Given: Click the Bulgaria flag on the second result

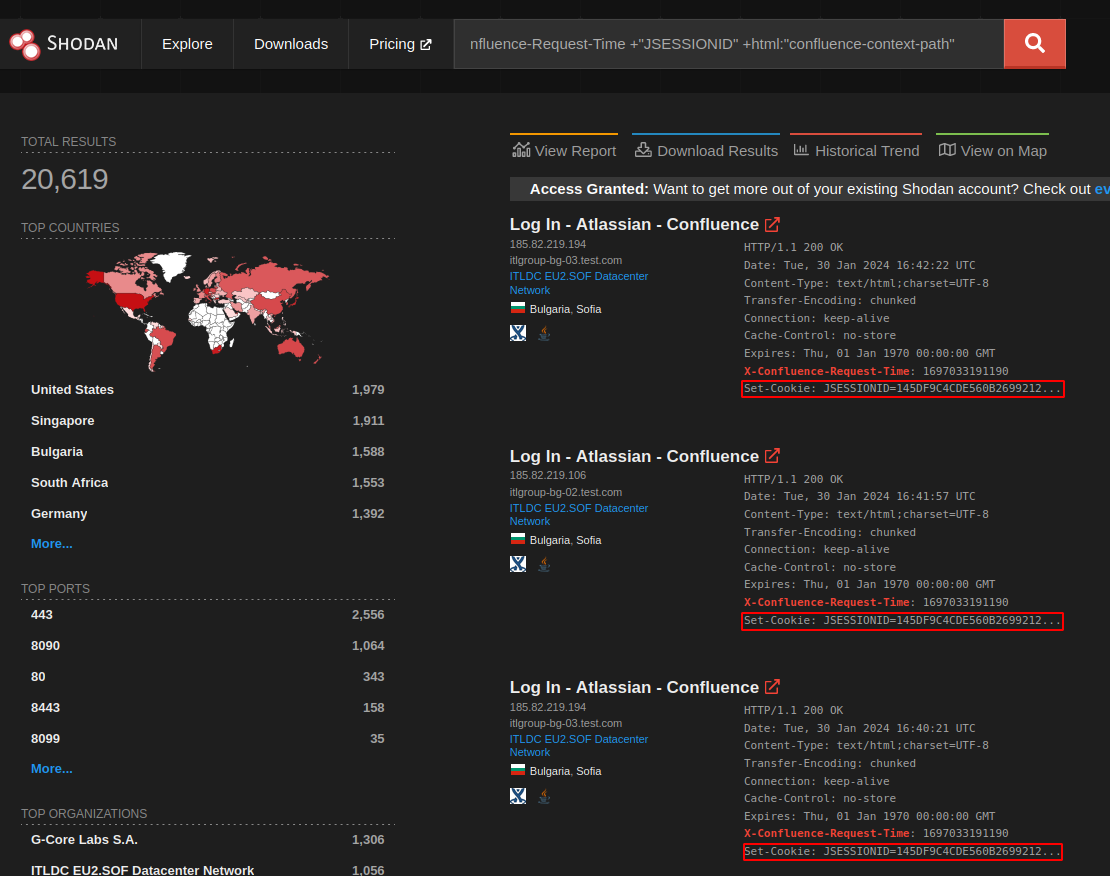Looking at the screenshot, I should coord(518,538).
